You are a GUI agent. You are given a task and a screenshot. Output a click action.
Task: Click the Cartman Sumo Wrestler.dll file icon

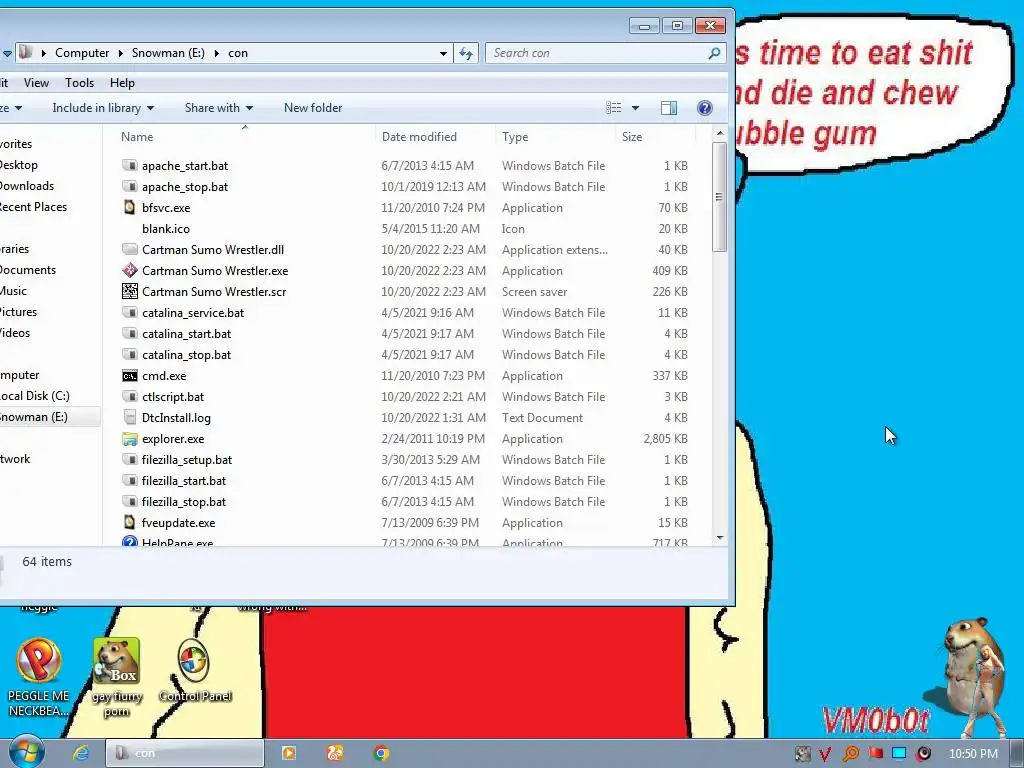pos(130,249)
